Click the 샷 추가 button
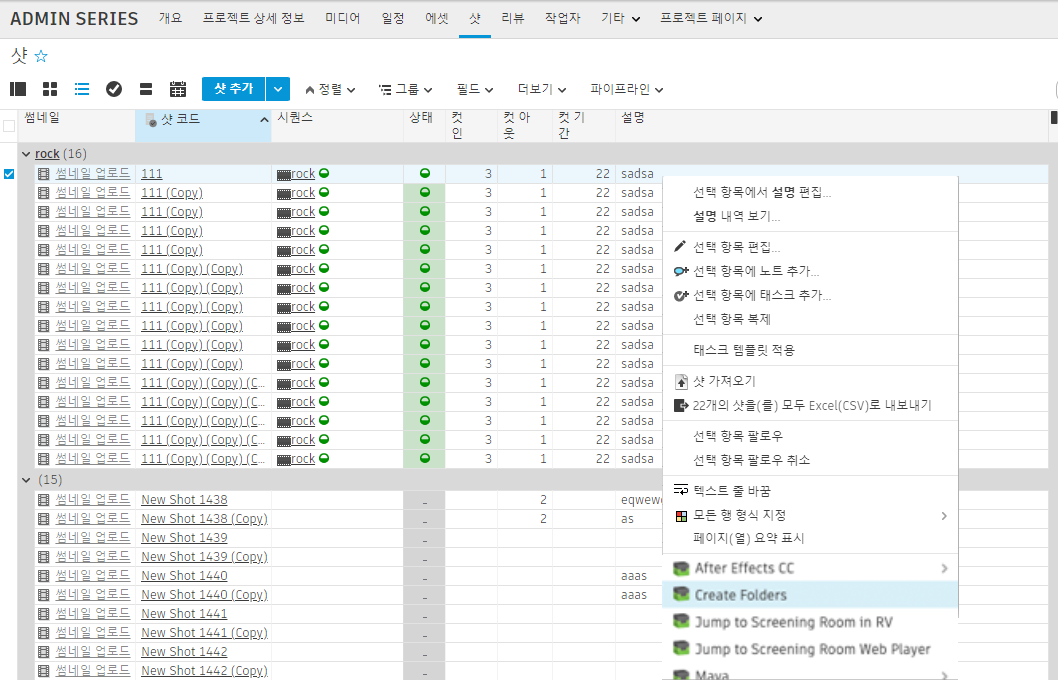1058x680 pixels. pos(233,89)
